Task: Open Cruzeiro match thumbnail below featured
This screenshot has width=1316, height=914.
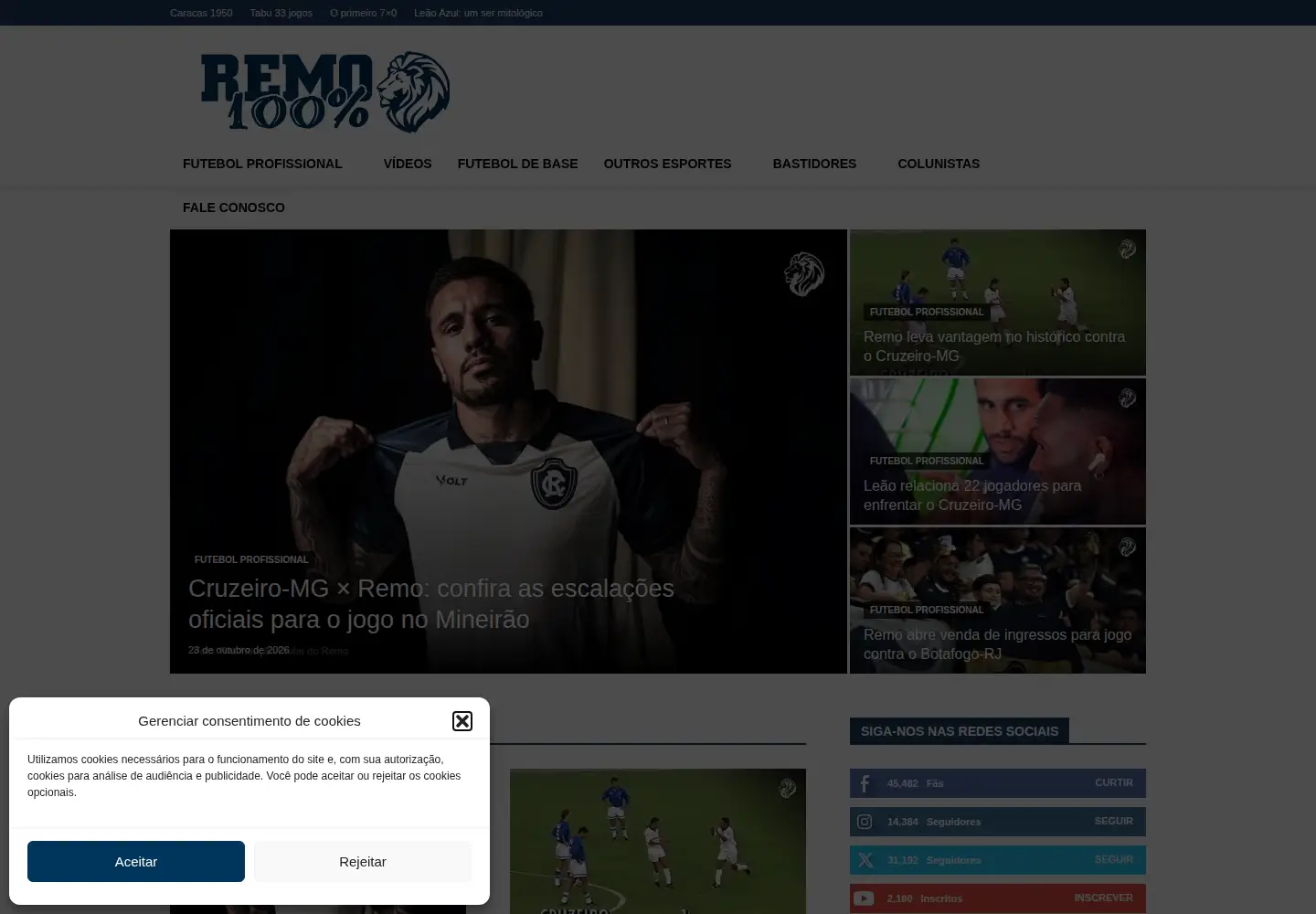Action: click(658, 841)
